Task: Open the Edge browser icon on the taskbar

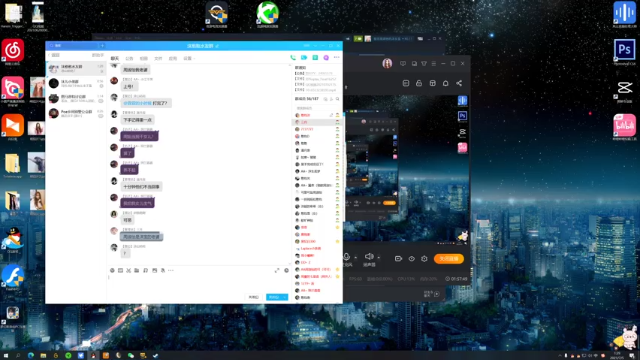Action: pos(31,356)
